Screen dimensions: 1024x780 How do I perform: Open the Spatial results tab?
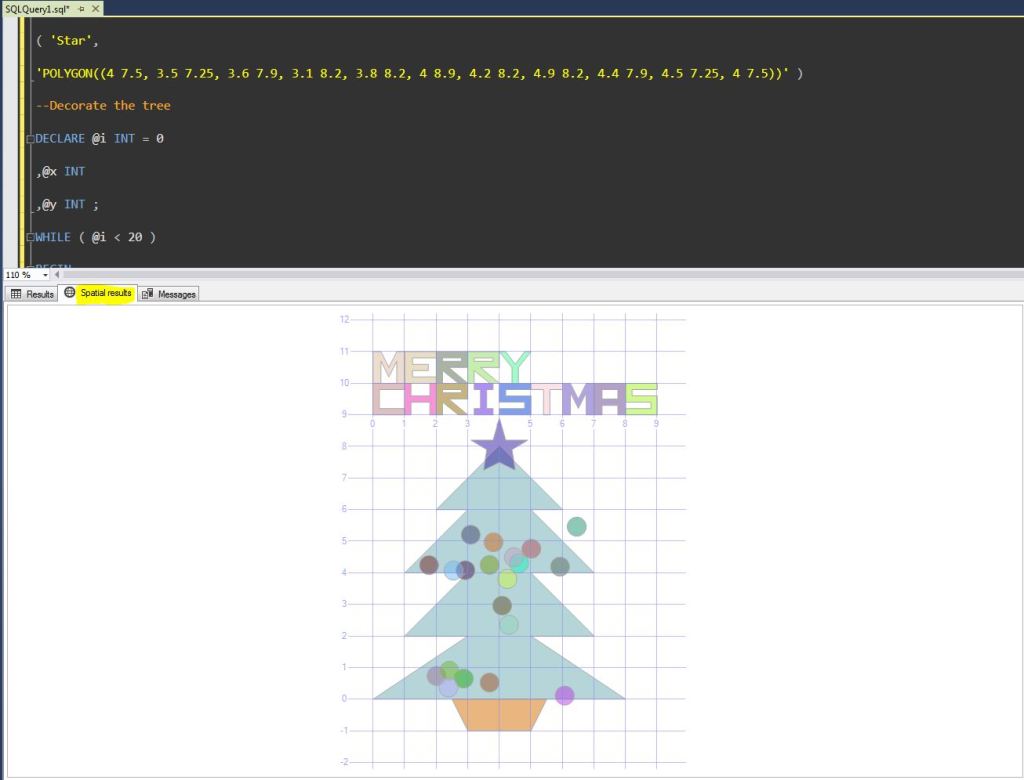(x=98, y=293)
